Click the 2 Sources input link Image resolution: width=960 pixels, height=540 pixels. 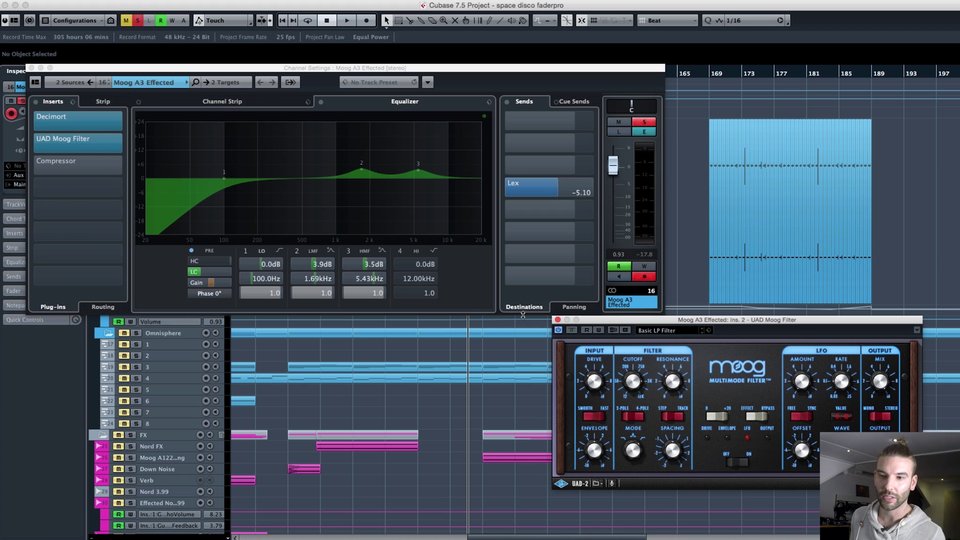(x=70, y=82)
